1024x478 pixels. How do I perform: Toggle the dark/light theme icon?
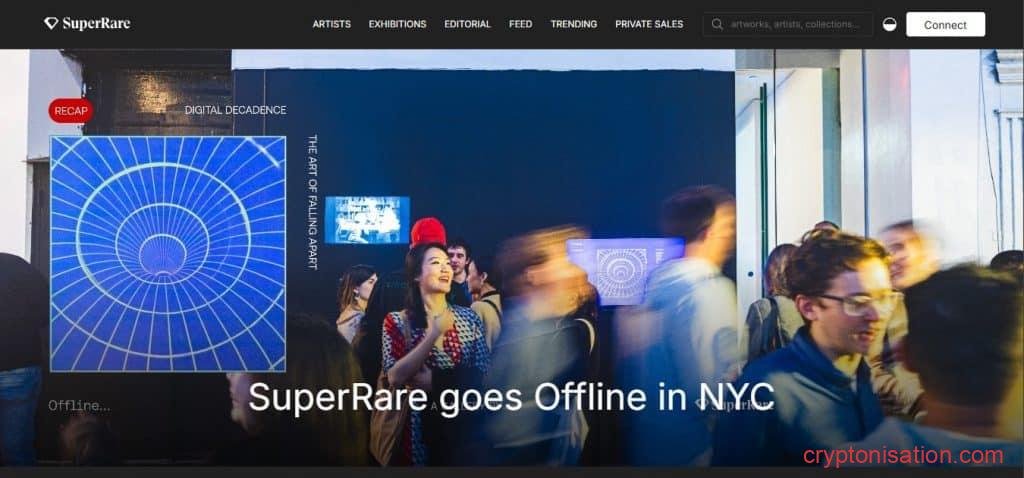point(889,24)
